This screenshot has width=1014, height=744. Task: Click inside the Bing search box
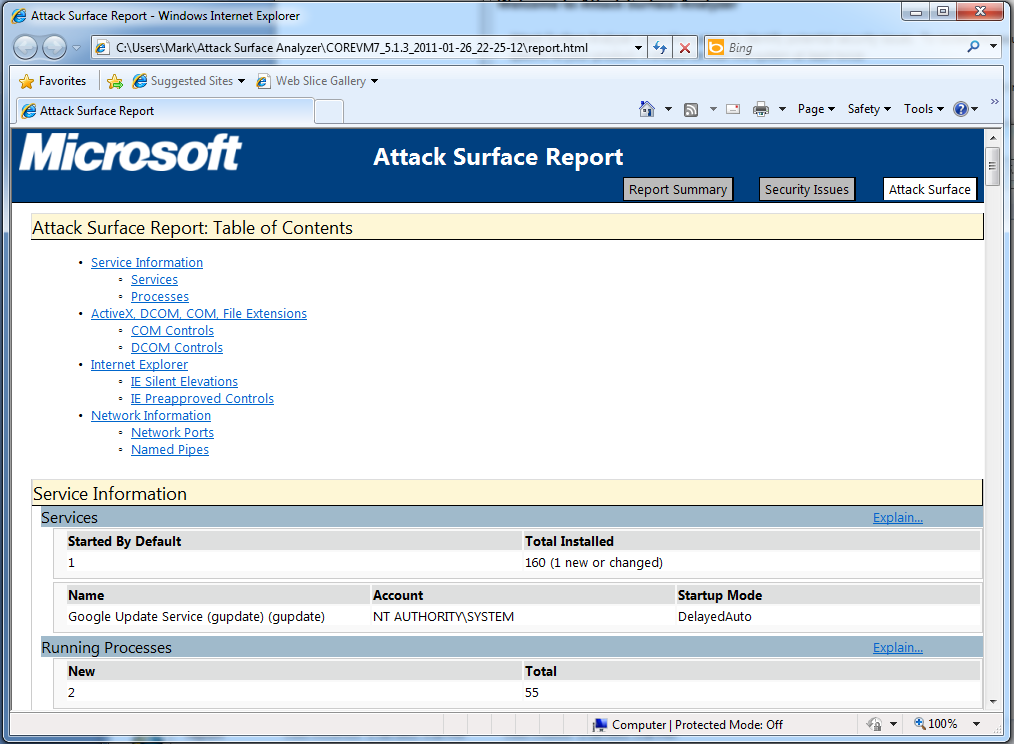(x=843, y=48)
